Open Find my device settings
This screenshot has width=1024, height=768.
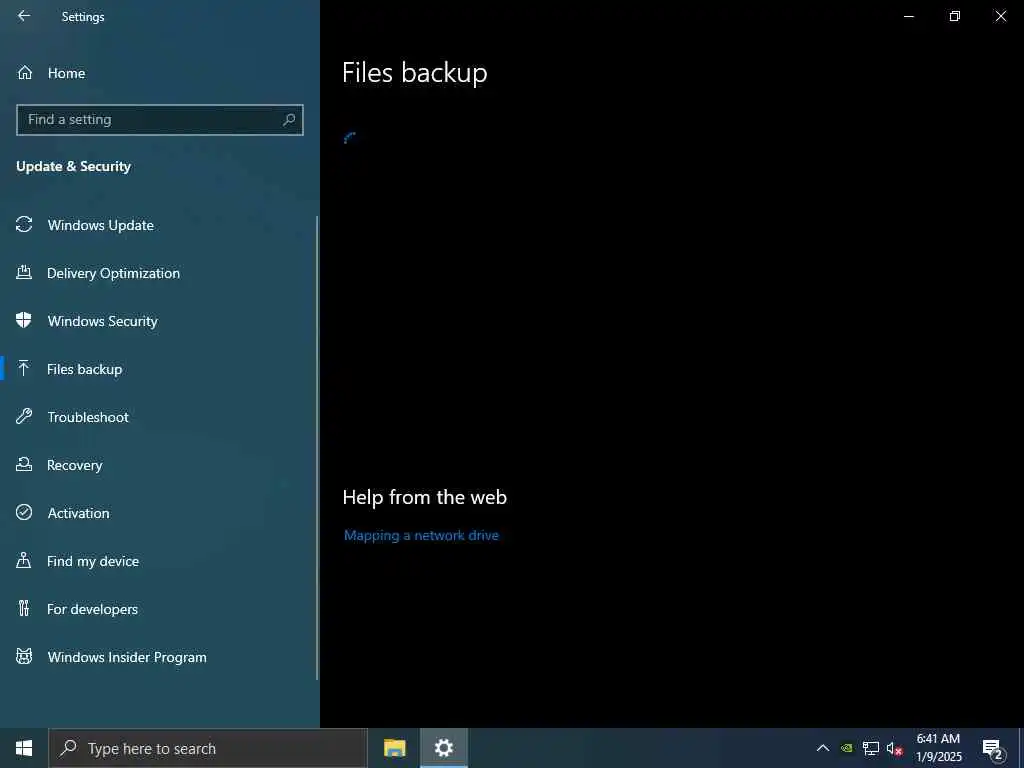click(159, 561)
